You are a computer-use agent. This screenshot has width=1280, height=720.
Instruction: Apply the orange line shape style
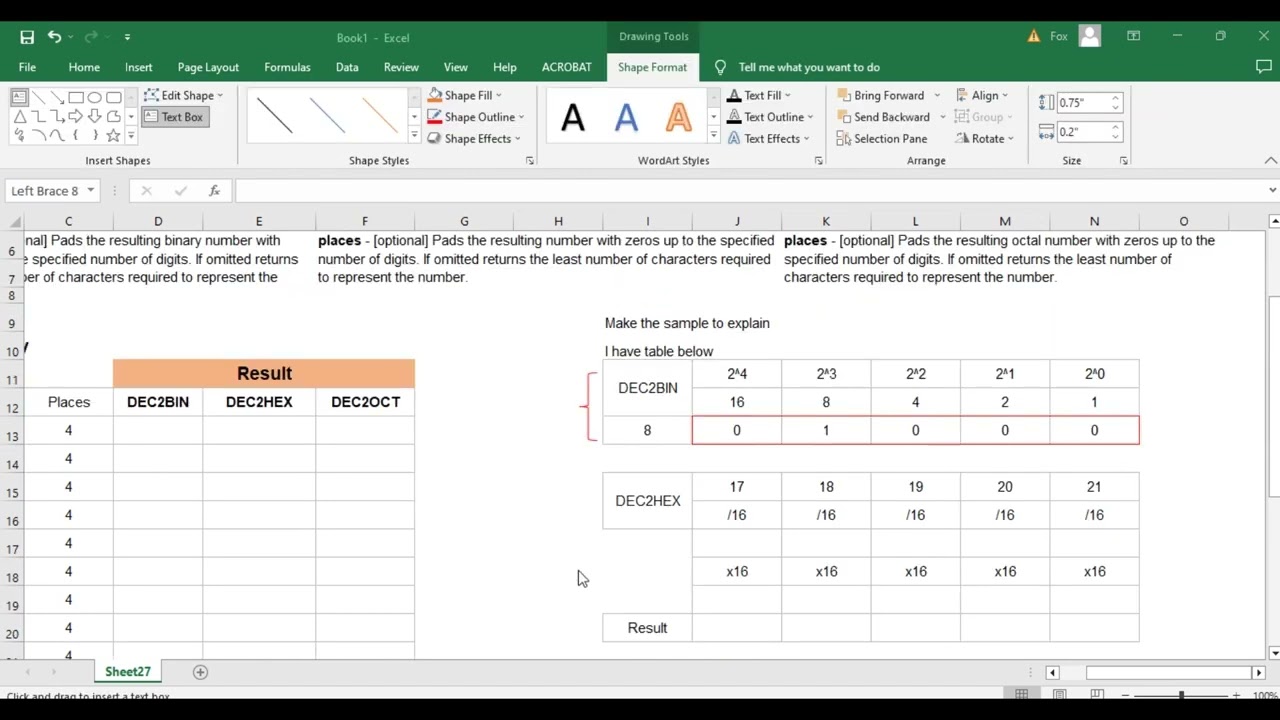[x=380, y=117]
